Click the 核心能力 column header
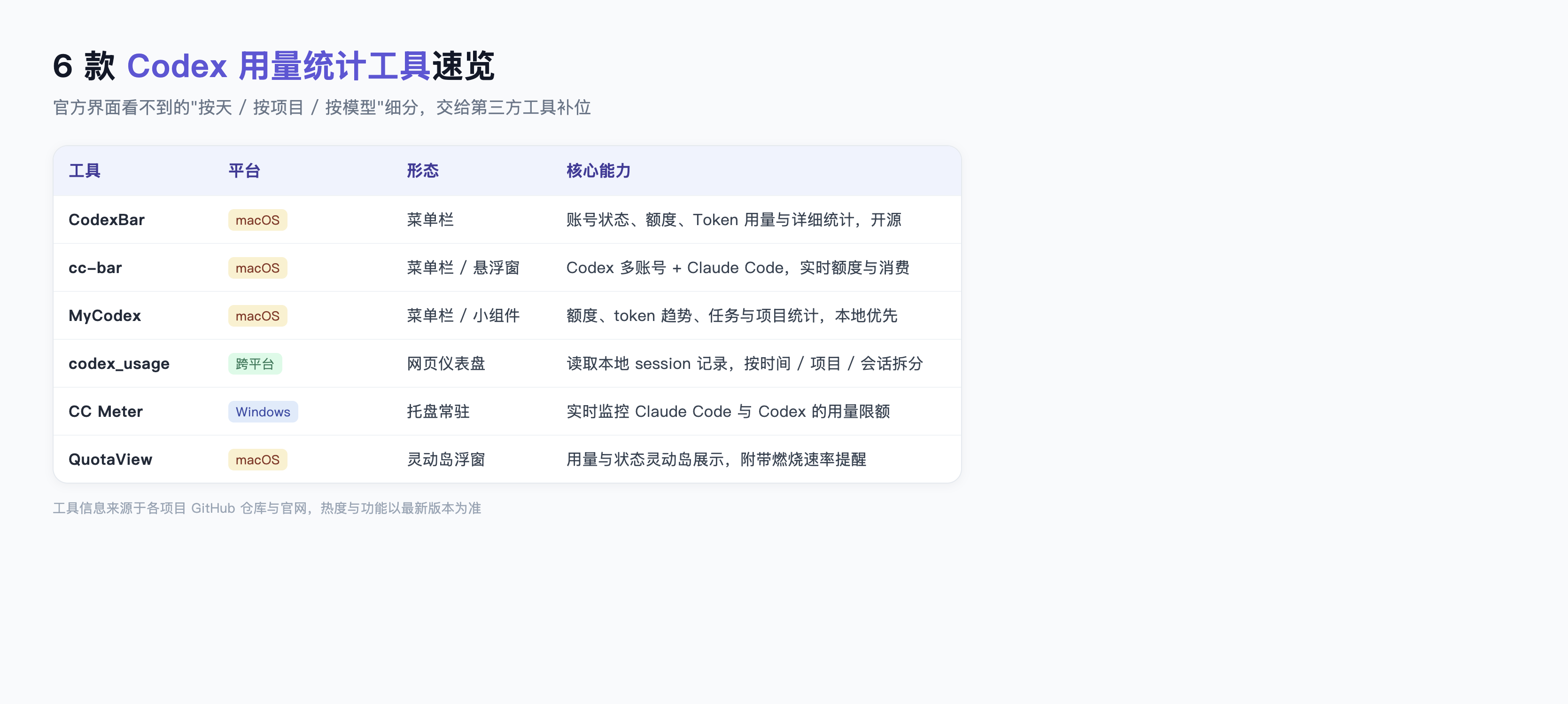The image size is (1568, 704). click(x=598, y=171)
